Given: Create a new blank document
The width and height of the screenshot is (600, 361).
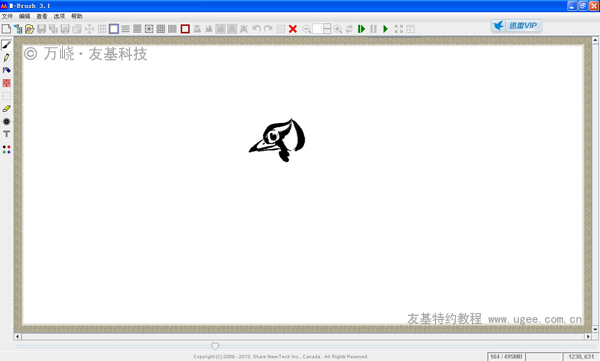Looking at the screenshot, I should pos(6,29).
